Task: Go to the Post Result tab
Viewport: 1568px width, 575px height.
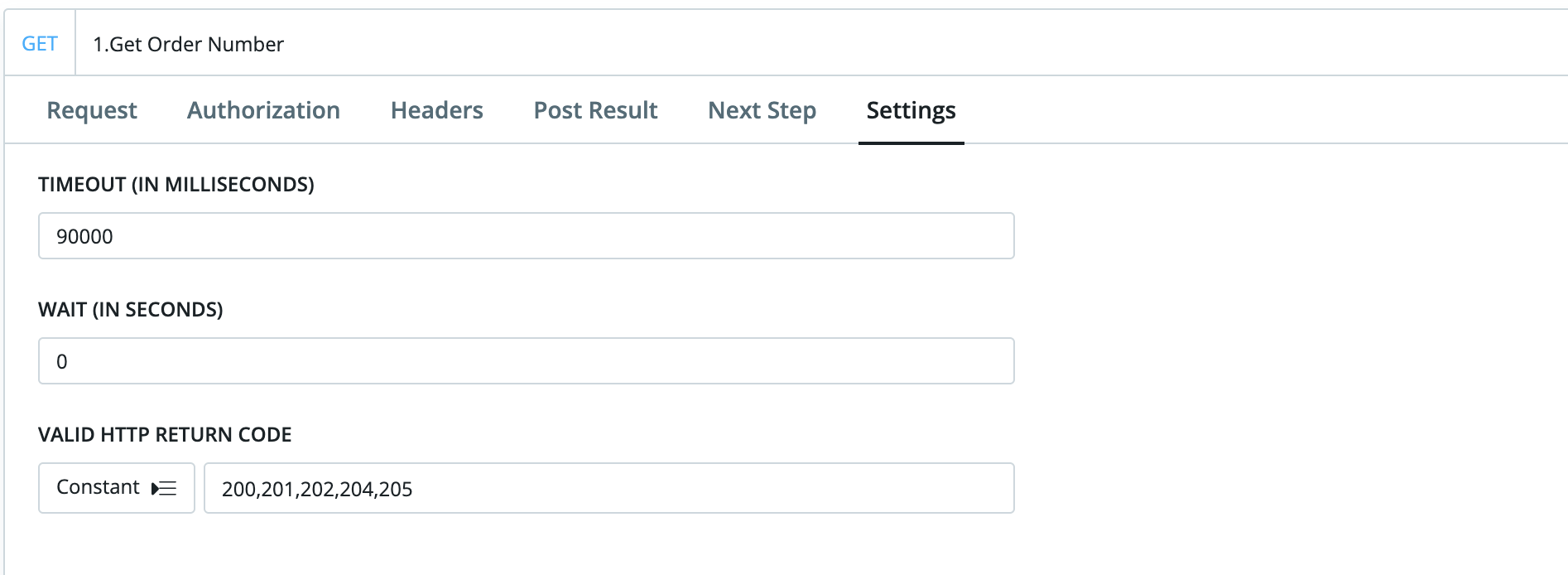Action: click(x=595, y=110)
